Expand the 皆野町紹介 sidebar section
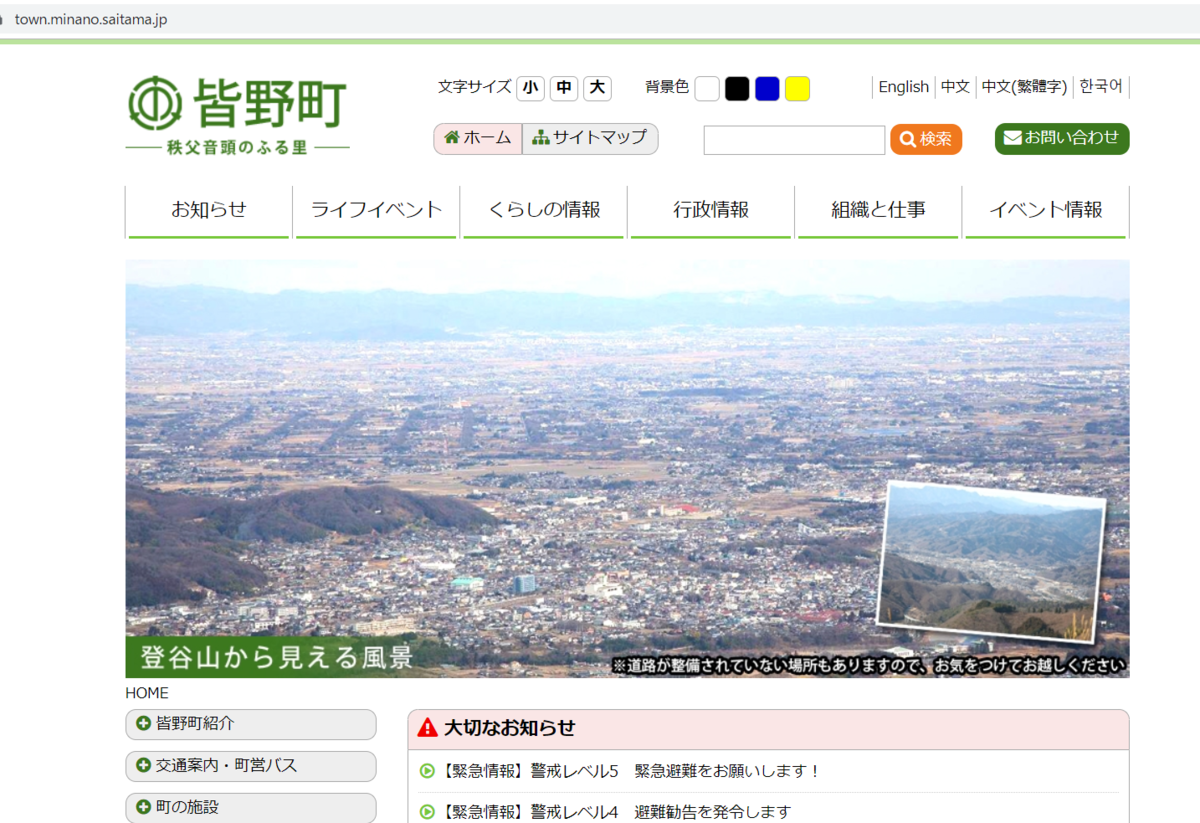Viewport: 1200px width, 823px height. [x=251, y=724]
